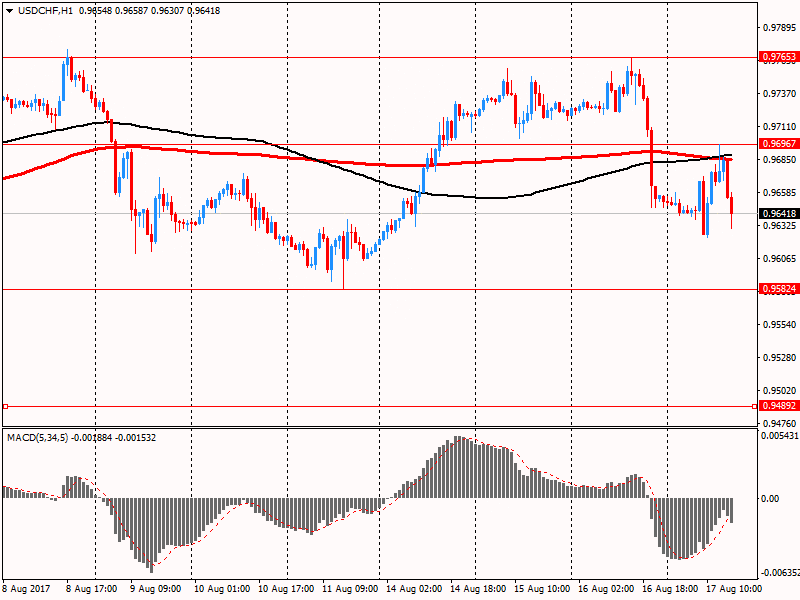Image resolution: width=800 pixels, height=600 pixels.
Task: Select the 16 Aug 18:00 time label
Action: pos(670,589)
